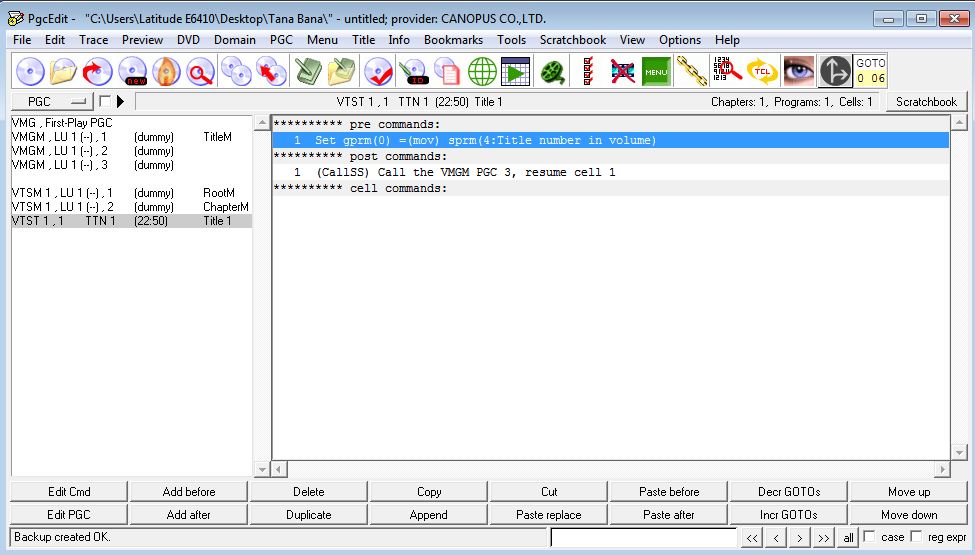
Task: Click the PGC list's scroll down arrow
Action: pos(262,469)
